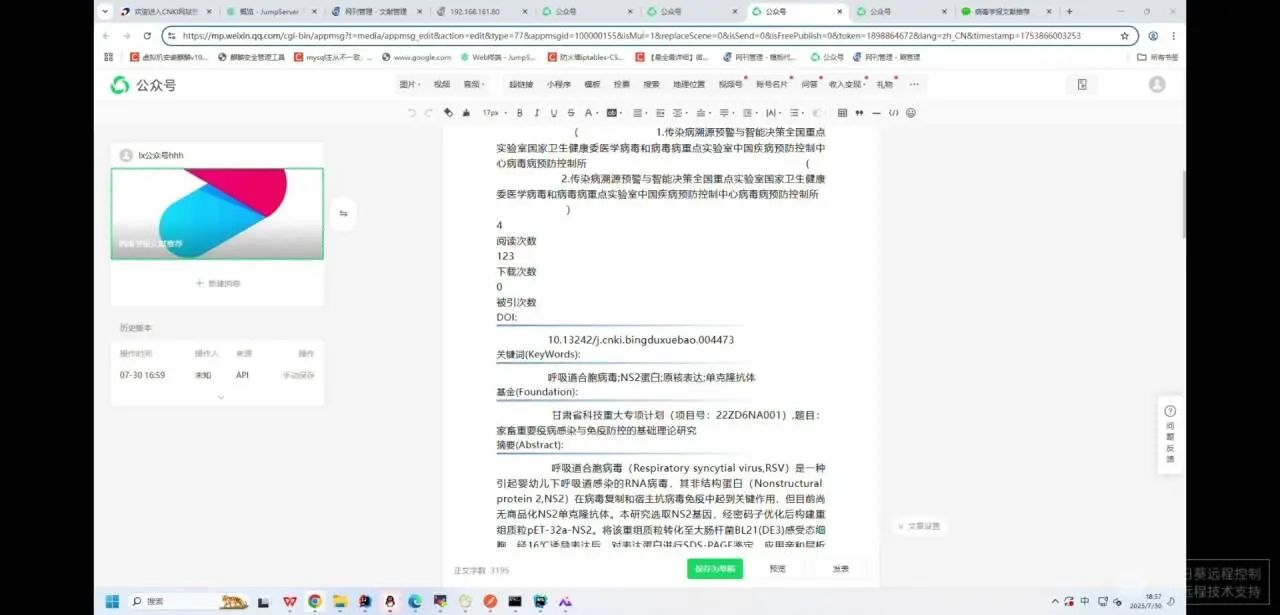Switch to the 192.168.161.80 browser tab

(480, 12)
